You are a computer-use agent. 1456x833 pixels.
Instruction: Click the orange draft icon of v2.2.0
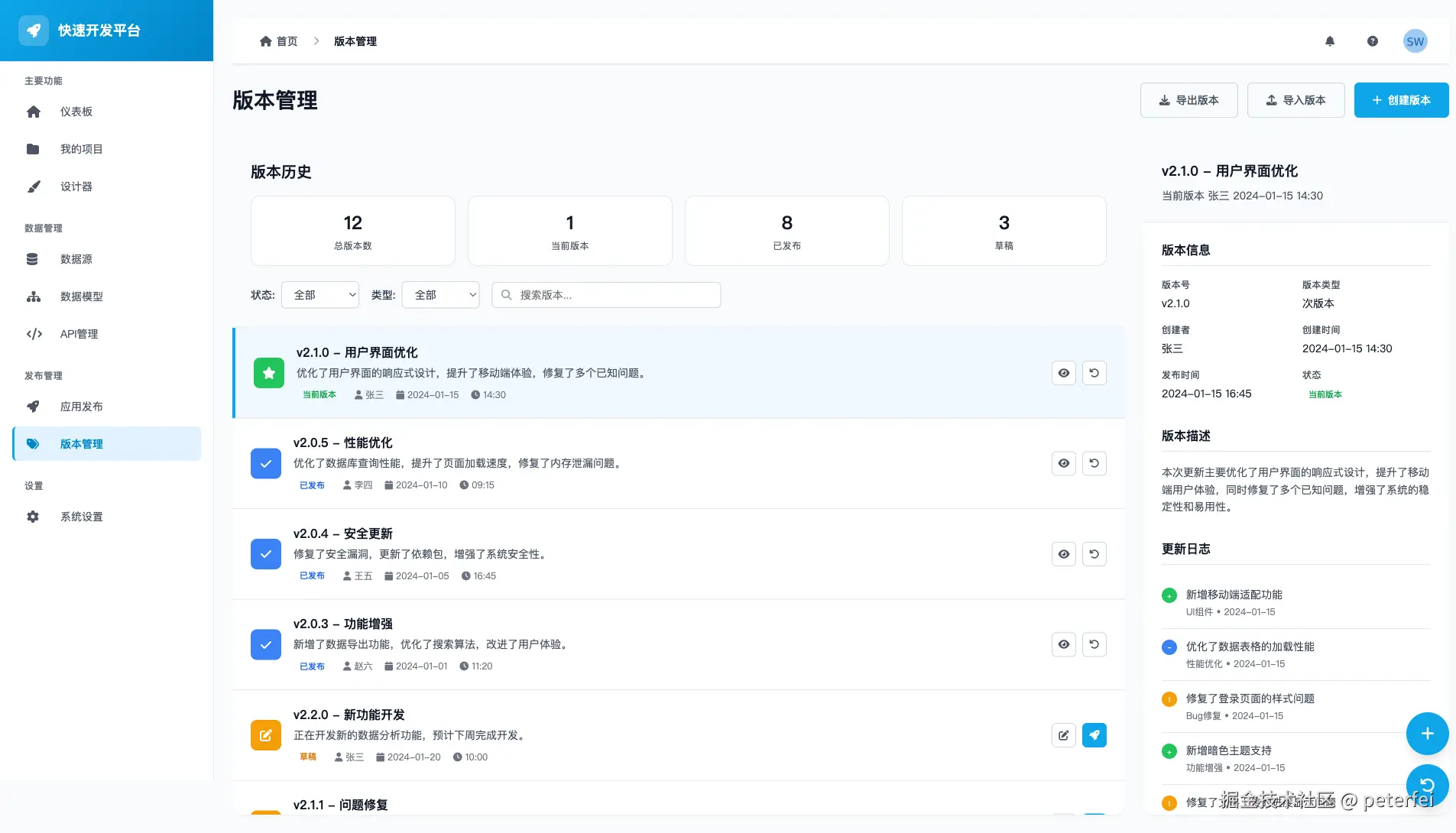click(x=266, y=735)
